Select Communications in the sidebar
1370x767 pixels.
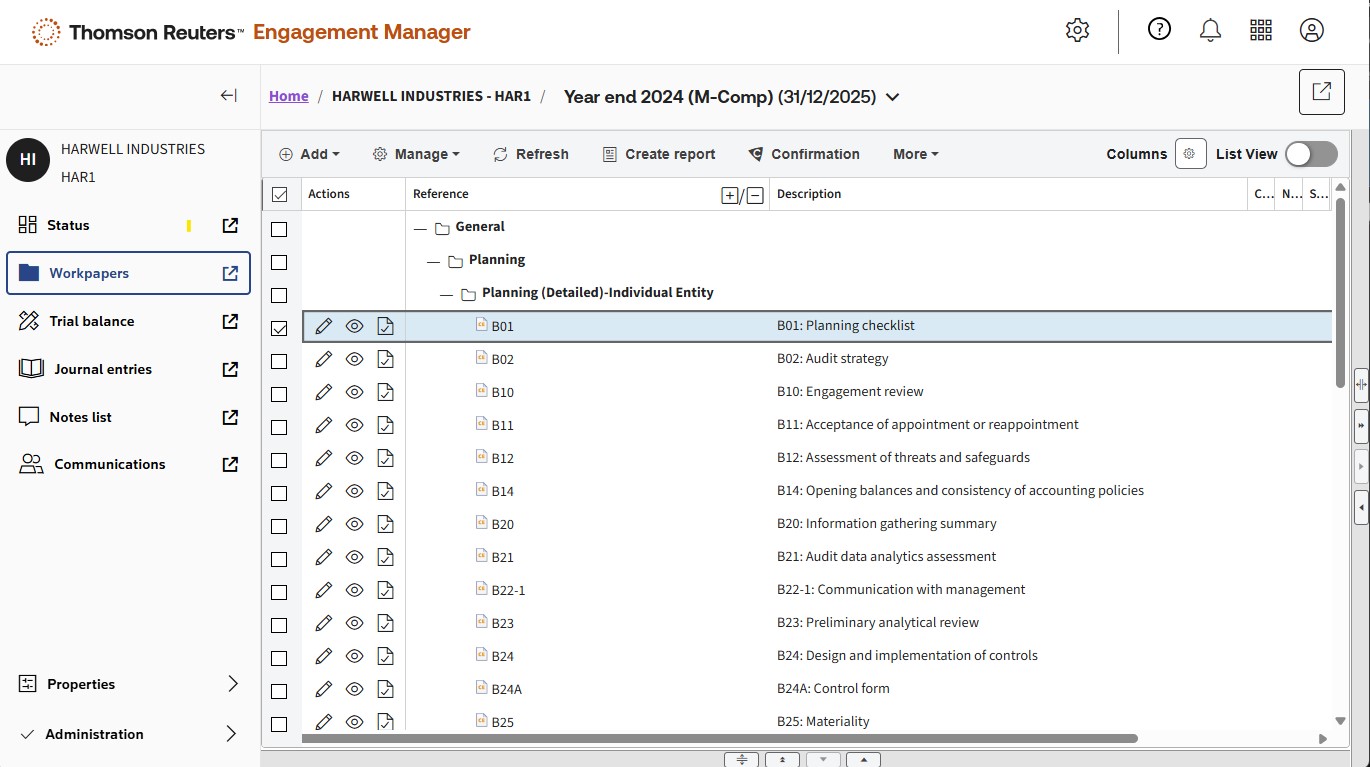click(109, 464)
